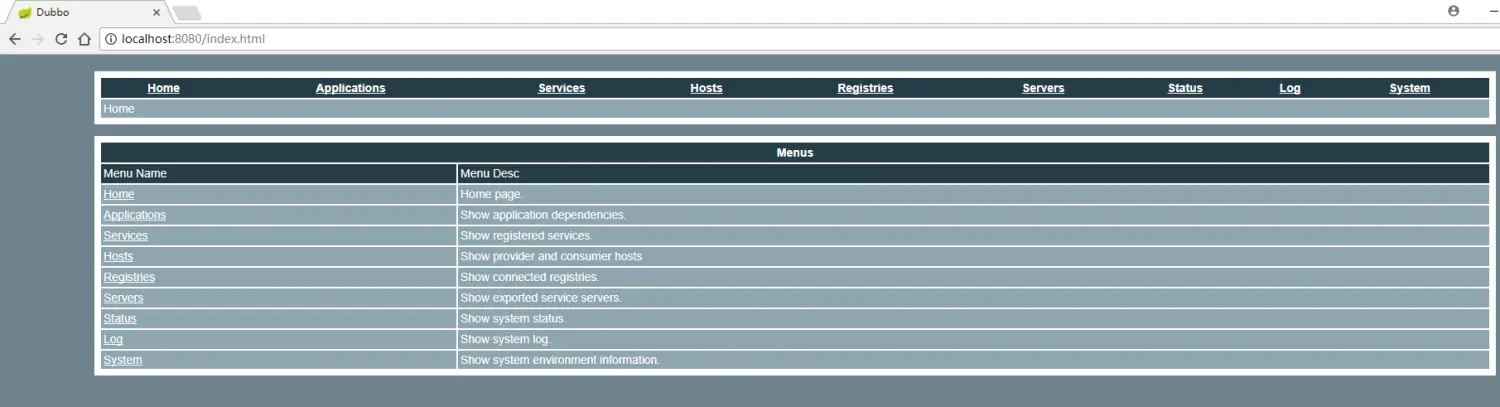The height and width of the screenshot is (407, 1500).
Task: Open System in the top navigation bar
Action: pos(1410,88)
